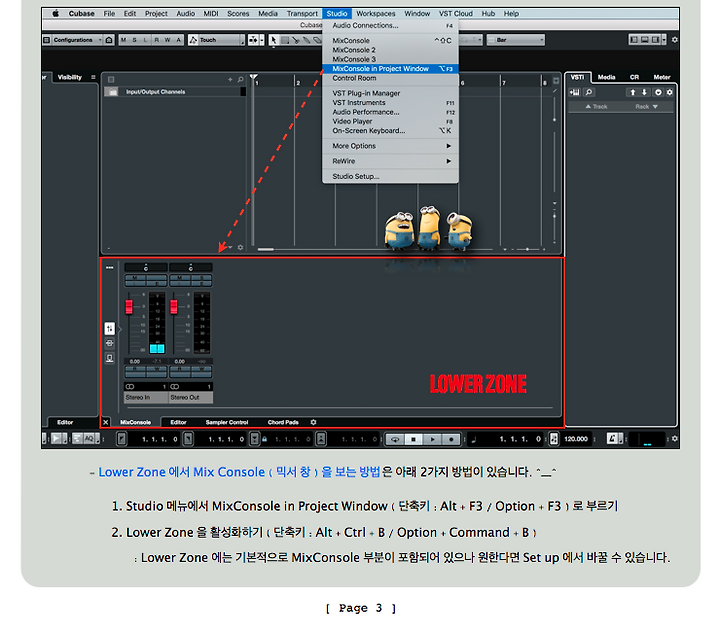Adjust the Stereo In channel fader
The image size is (720, 631).
(x=129, y=306)
